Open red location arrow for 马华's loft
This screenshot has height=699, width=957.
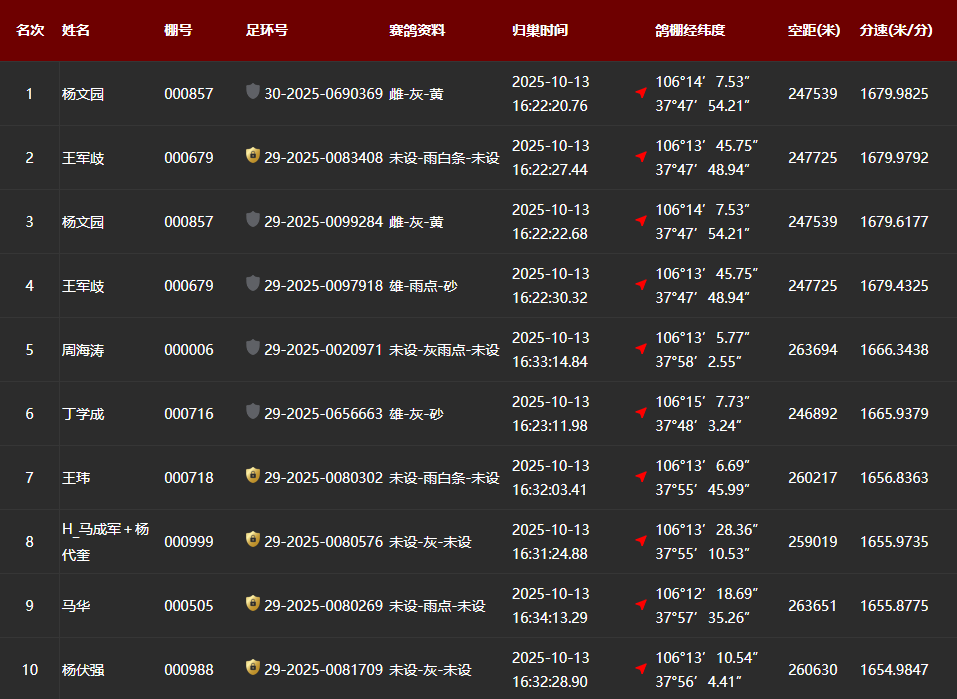(641, 604)
